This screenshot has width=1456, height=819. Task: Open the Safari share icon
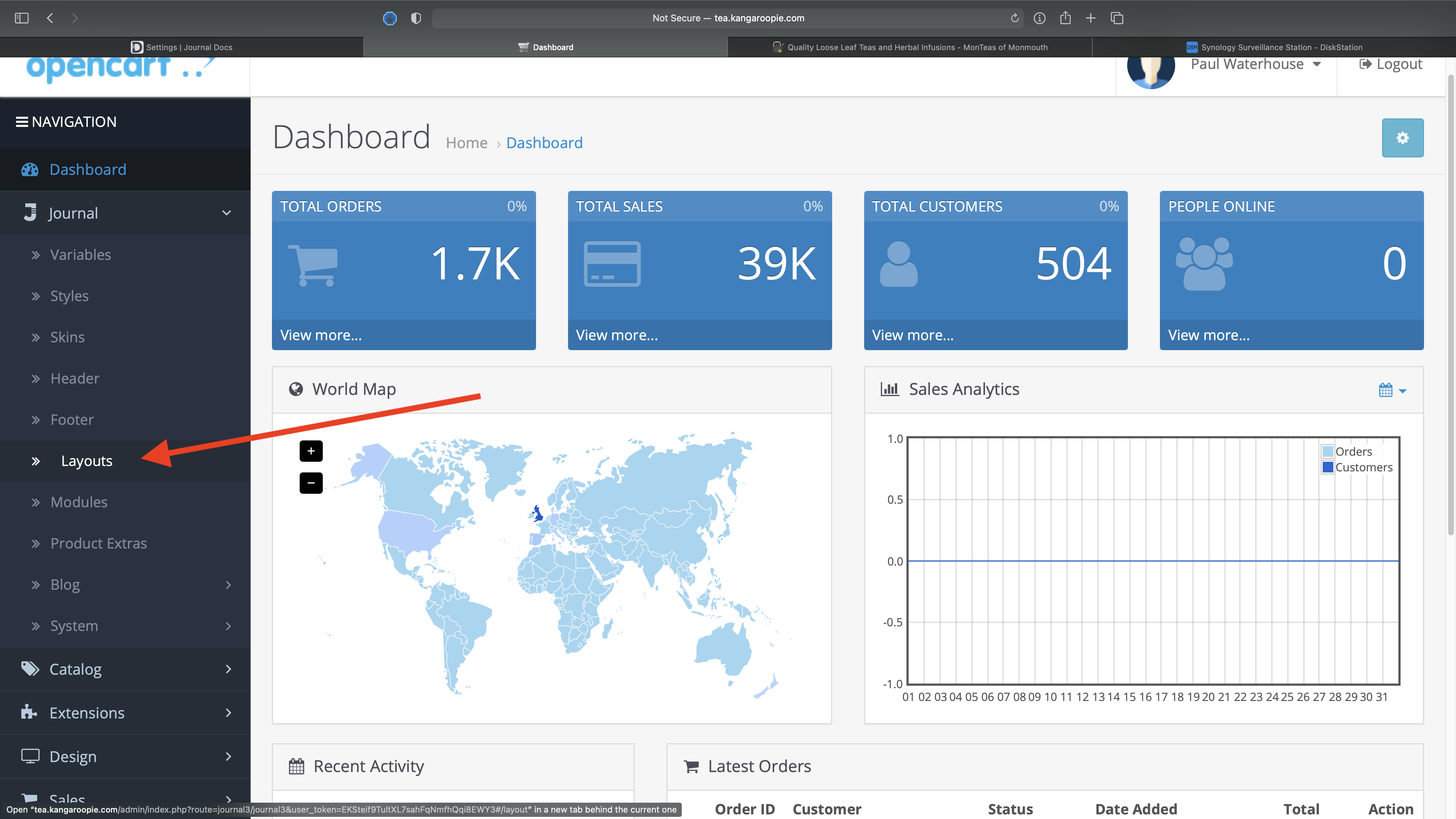1065,18
